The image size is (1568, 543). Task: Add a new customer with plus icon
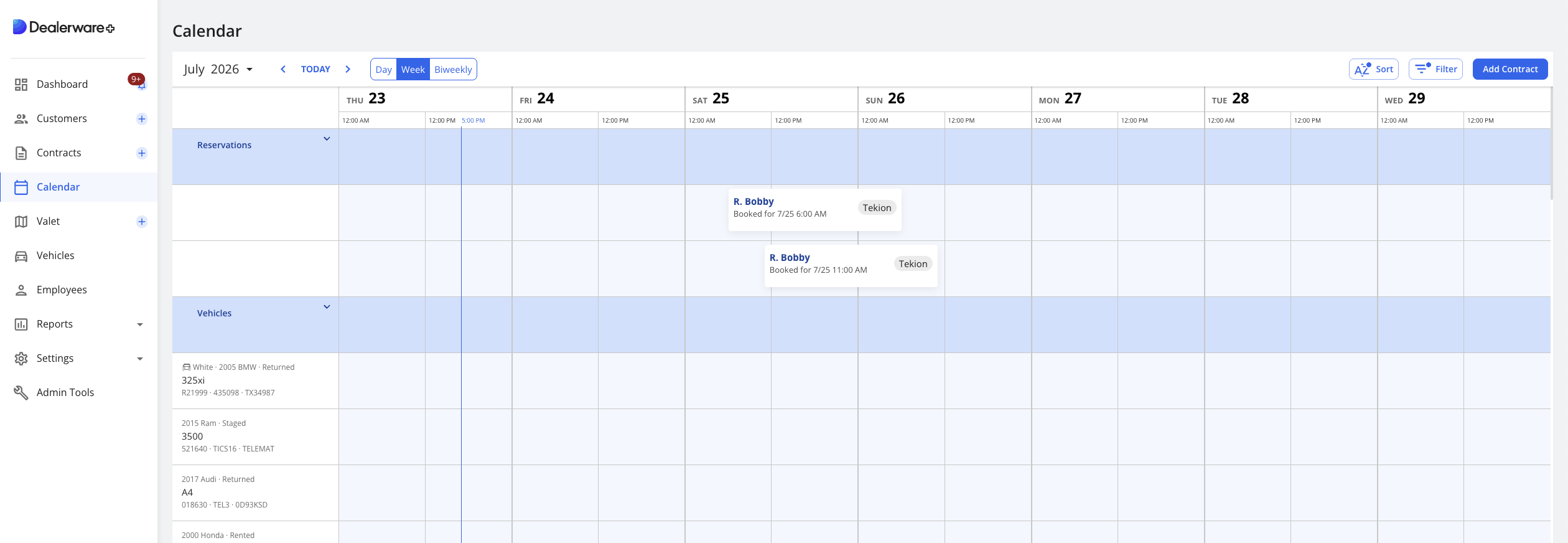point(142,119)
